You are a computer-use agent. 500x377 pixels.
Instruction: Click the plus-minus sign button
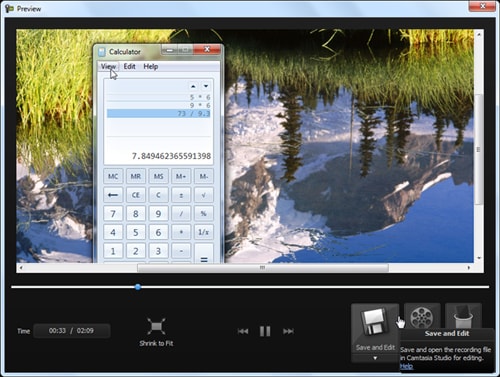pyautogui.click(x=181, y=195)
